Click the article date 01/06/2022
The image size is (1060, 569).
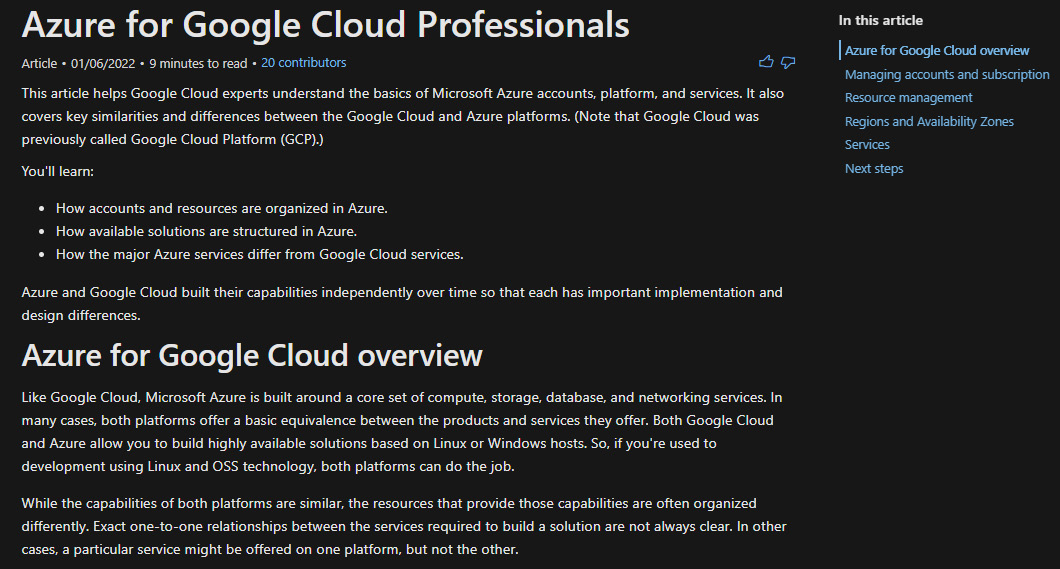click(103, 64)
